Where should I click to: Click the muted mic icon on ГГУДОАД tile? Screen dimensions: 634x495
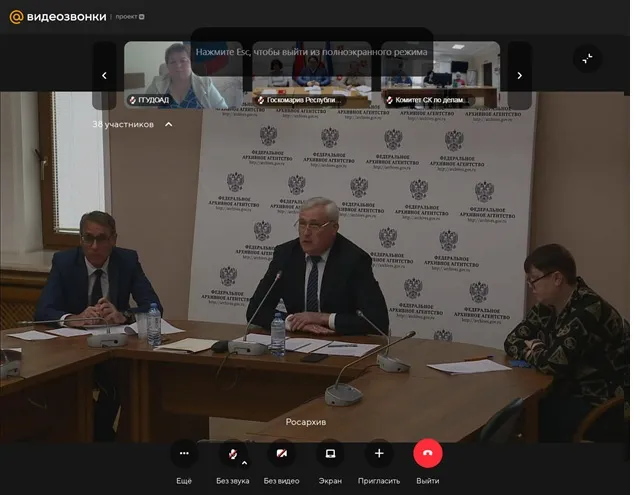click(x=133, y=100)
